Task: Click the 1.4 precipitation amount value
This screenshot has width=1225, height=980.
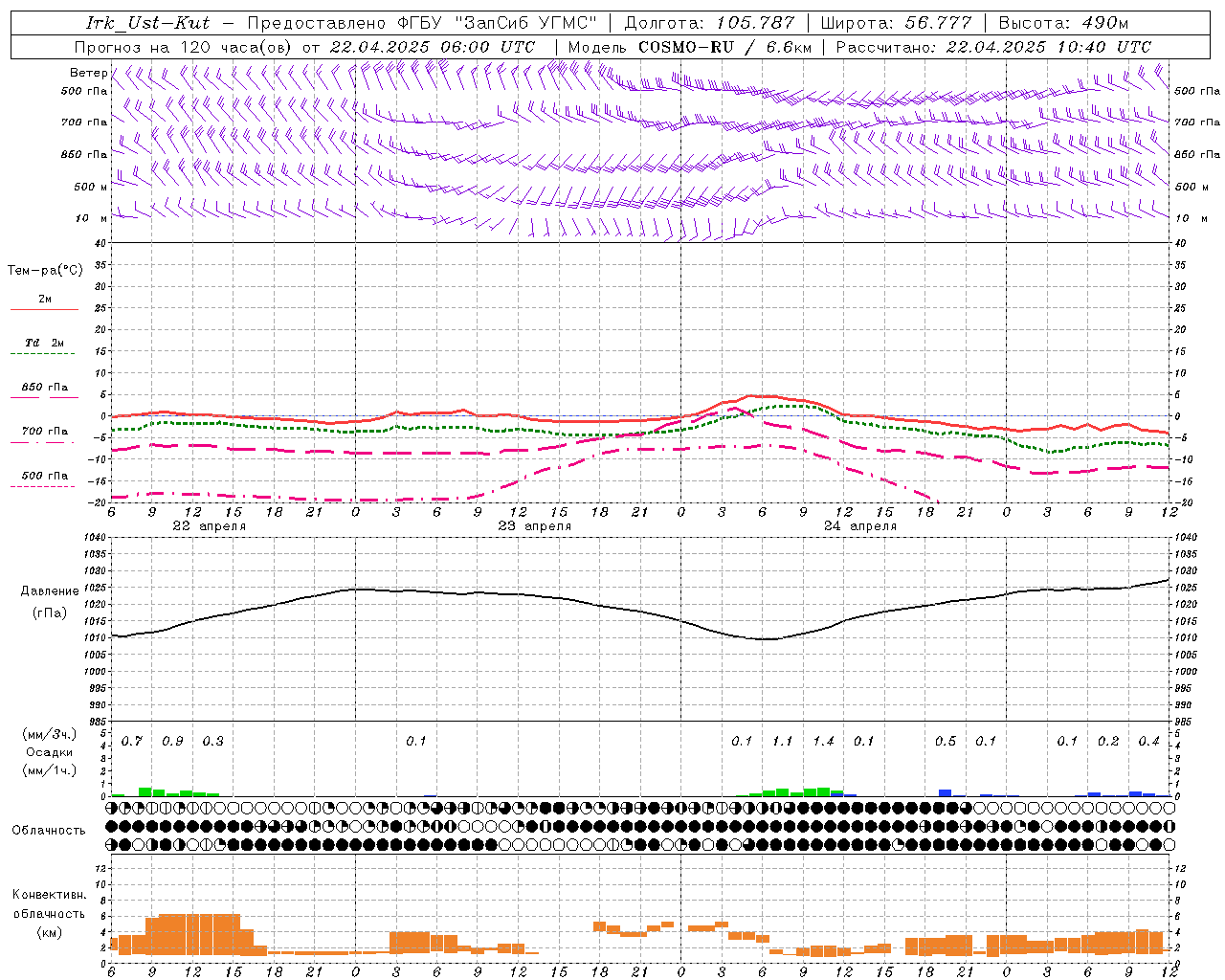Action: (823, 742)
